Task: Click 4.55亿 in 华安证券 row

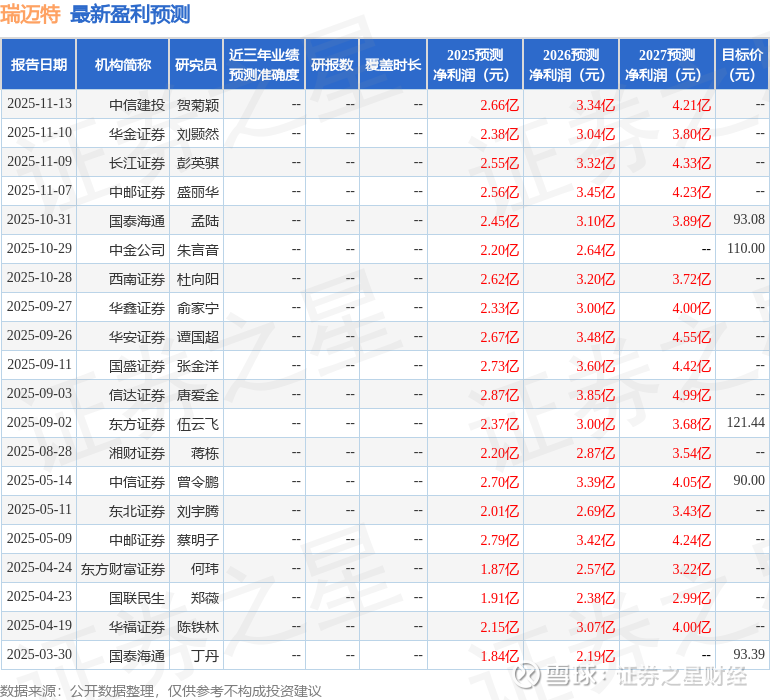Action: [691, 337]
